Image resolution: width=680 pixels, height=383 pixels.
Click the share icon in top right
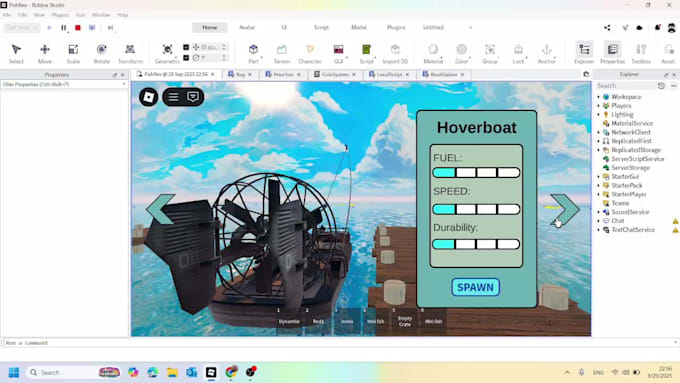point(607,28)
